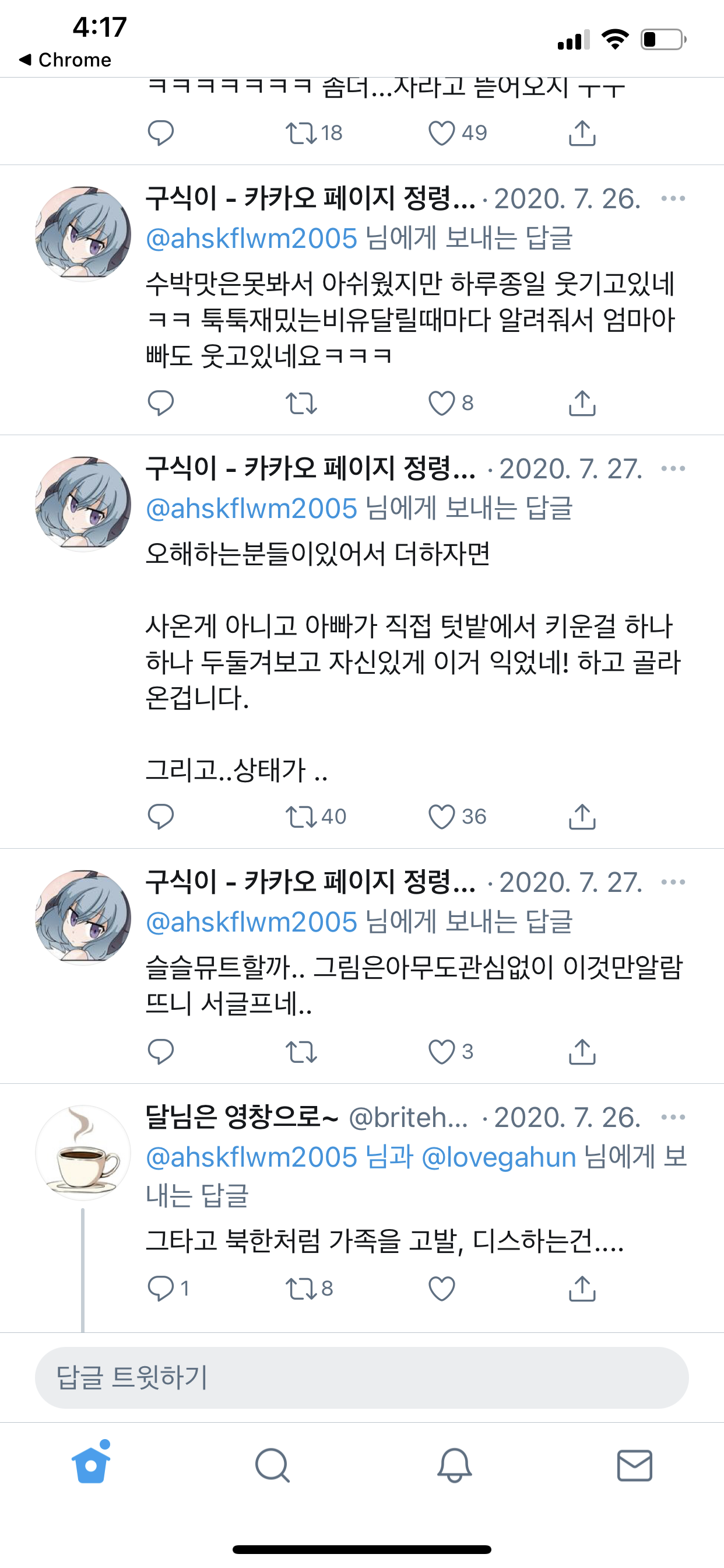Tap the 답글 트윗하기 reply field
The height and width of the screenshot is (1568, 724).
click(361, 1378)
